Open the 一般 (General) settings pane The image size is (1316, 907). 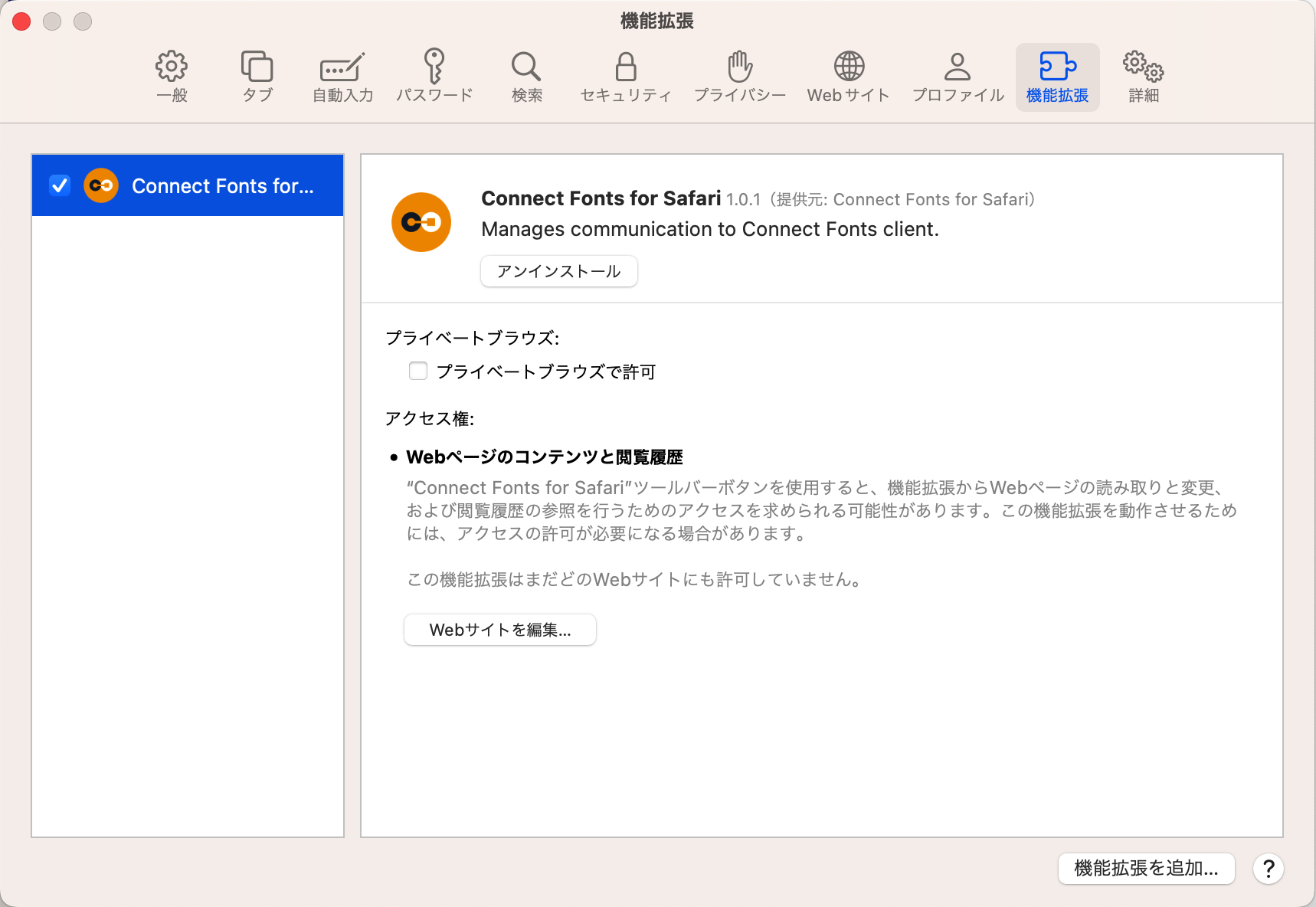coord(172,77)
